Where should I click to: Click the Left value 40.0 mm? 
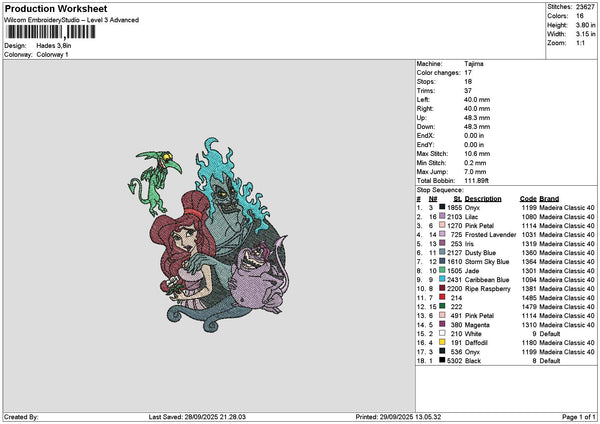click(x=477, y=99)
